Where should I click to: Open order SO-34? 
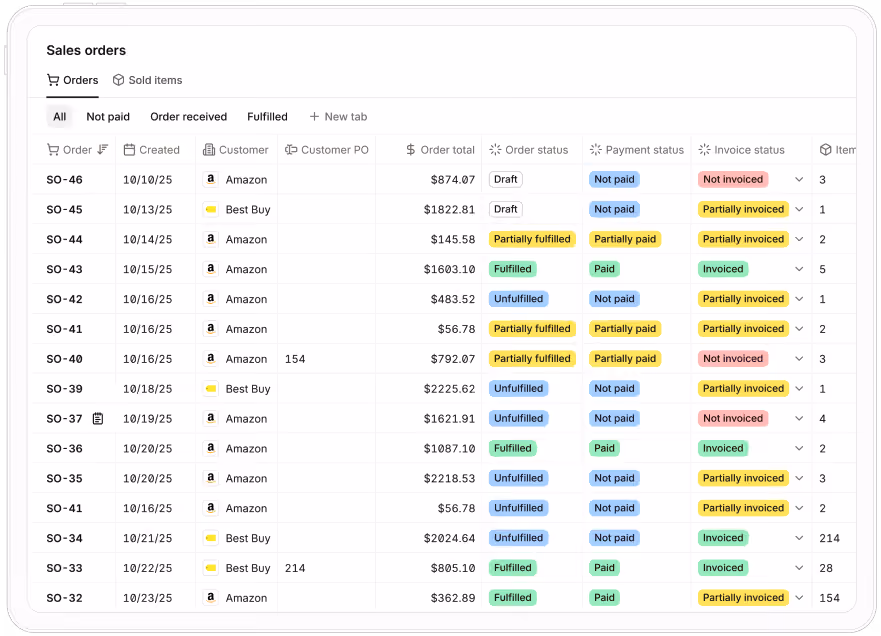[x=65, y=538]
